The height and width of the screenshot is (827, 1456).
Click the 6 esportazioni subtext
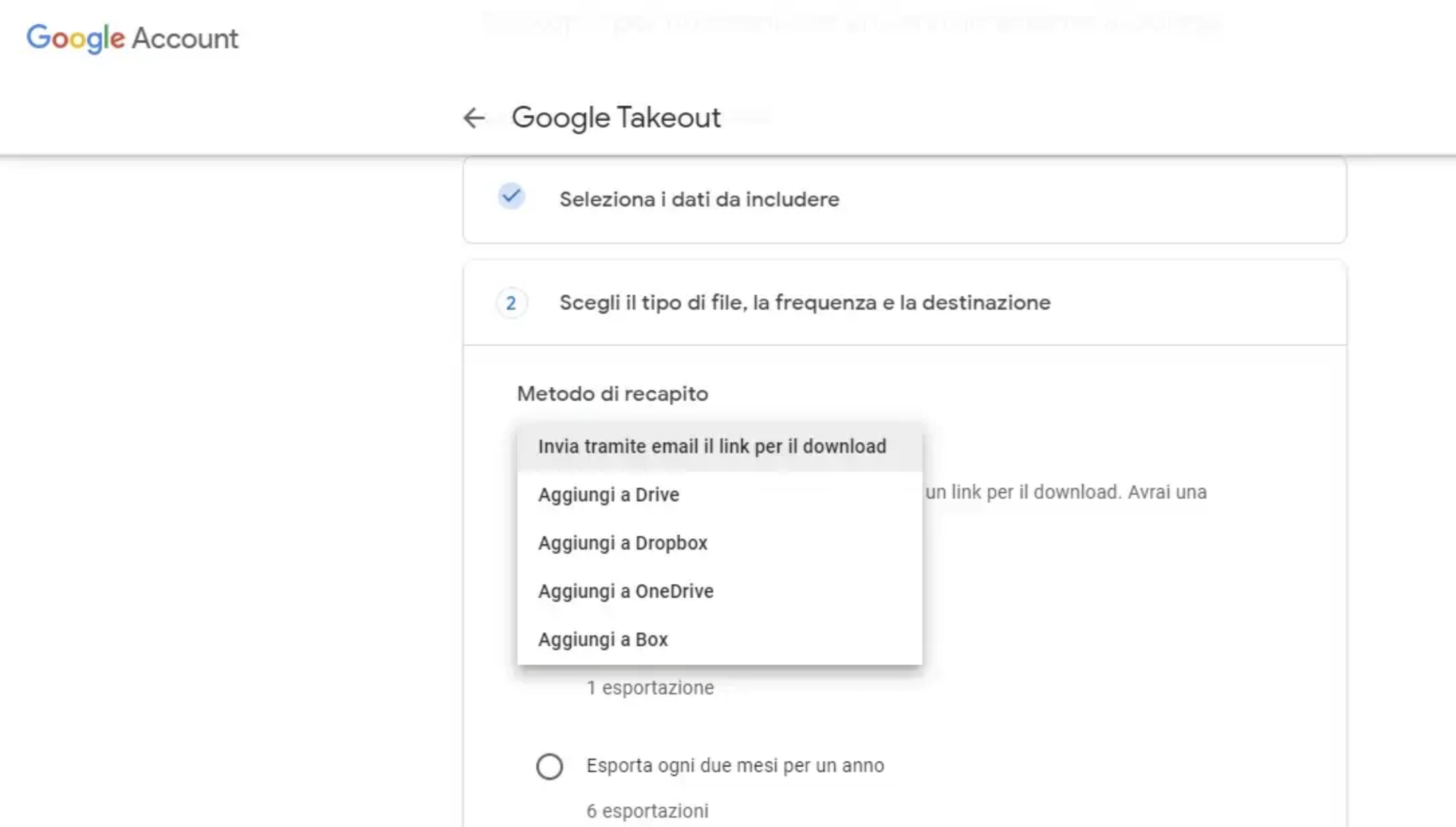[x=647, y=811]
